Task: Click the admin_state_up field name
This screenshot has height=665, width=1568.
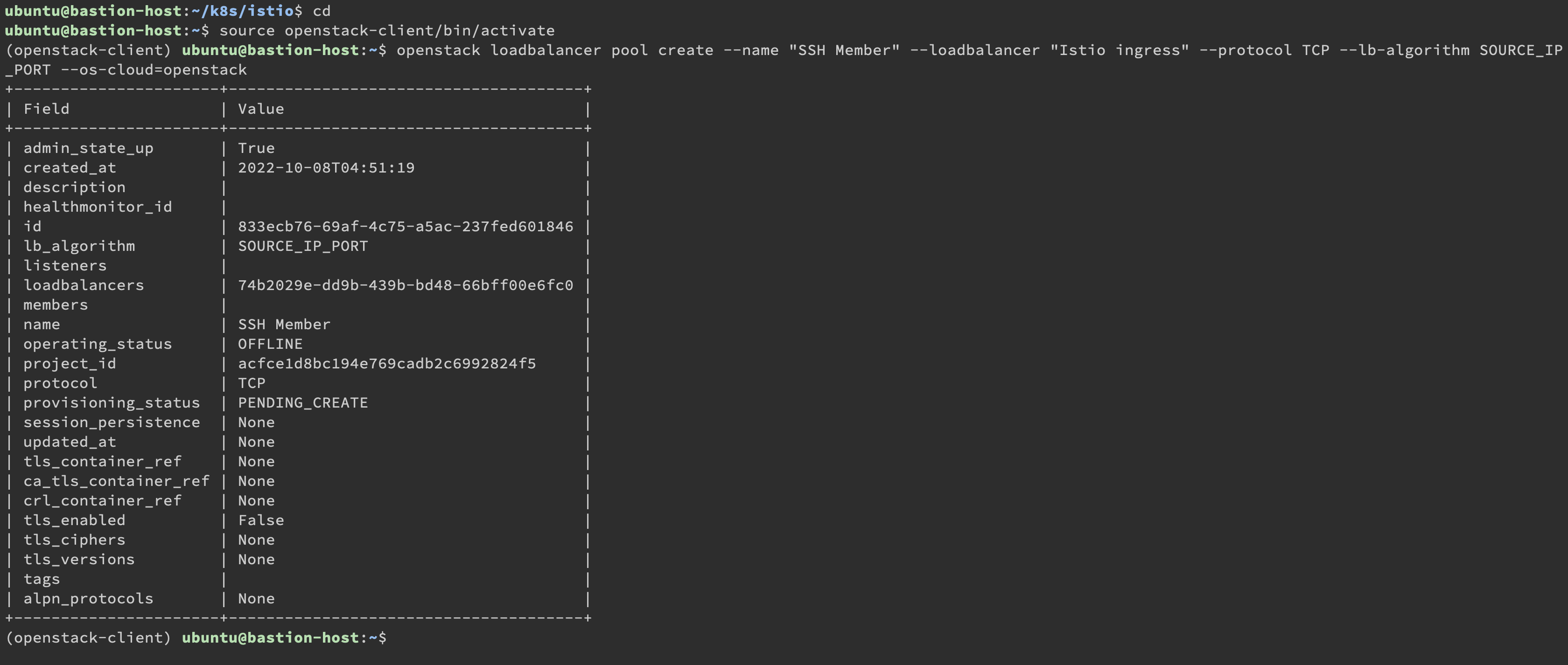Action: [88, 148]
